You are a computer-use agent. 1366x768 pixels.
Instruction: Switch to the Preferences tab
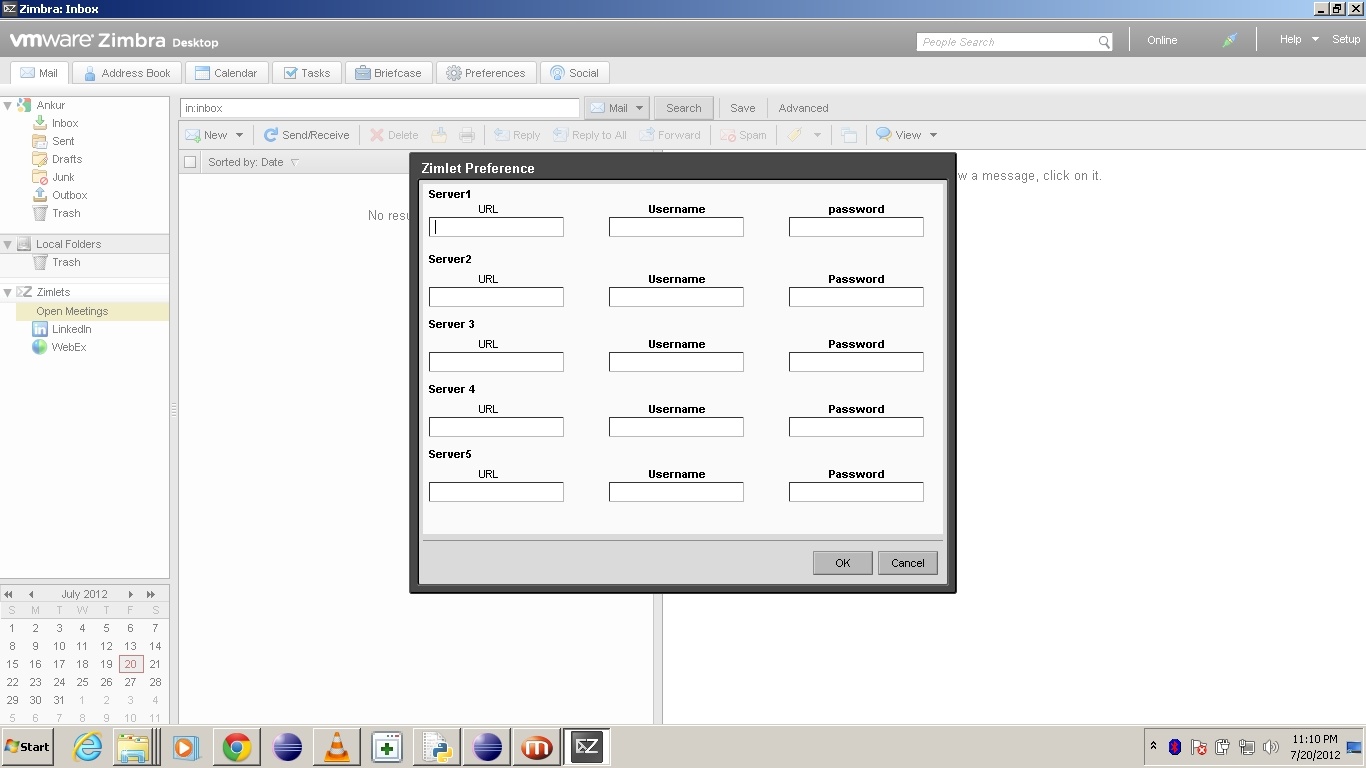(x=485, y=73)
